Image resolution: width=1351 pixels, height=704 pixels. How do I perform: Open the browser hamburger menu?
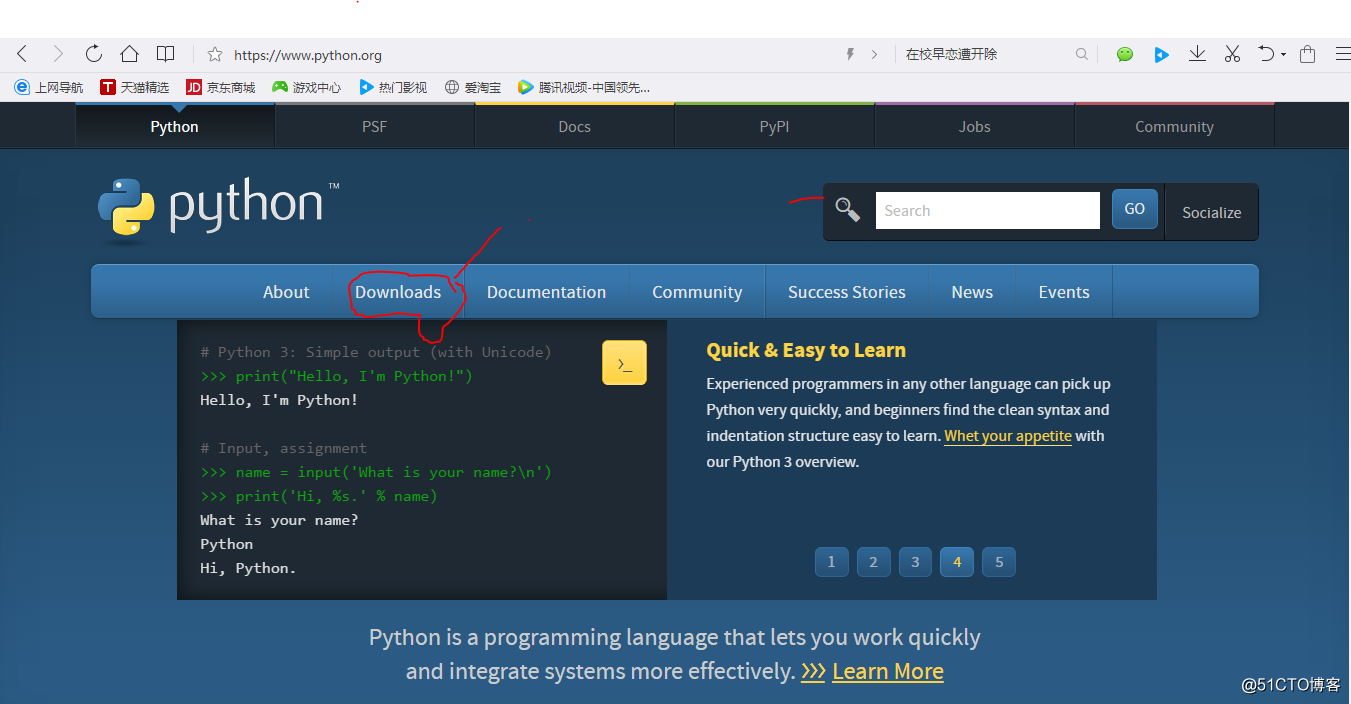coord(1342,54)
